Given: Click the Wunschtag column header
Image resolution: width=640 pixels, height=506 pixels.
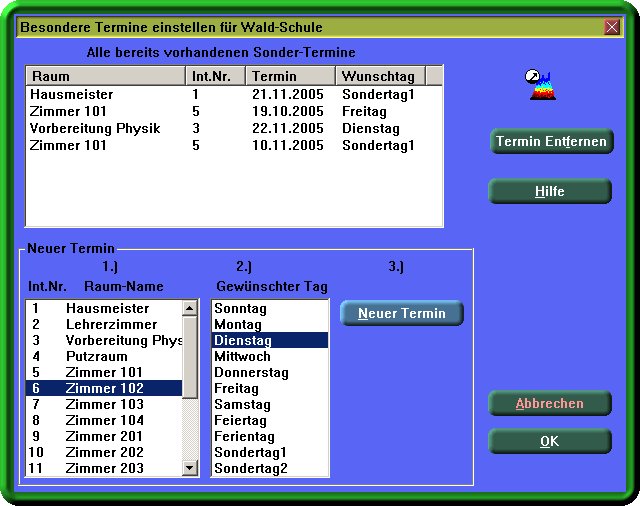Looking at the screenshot, I should coord(381,76).
